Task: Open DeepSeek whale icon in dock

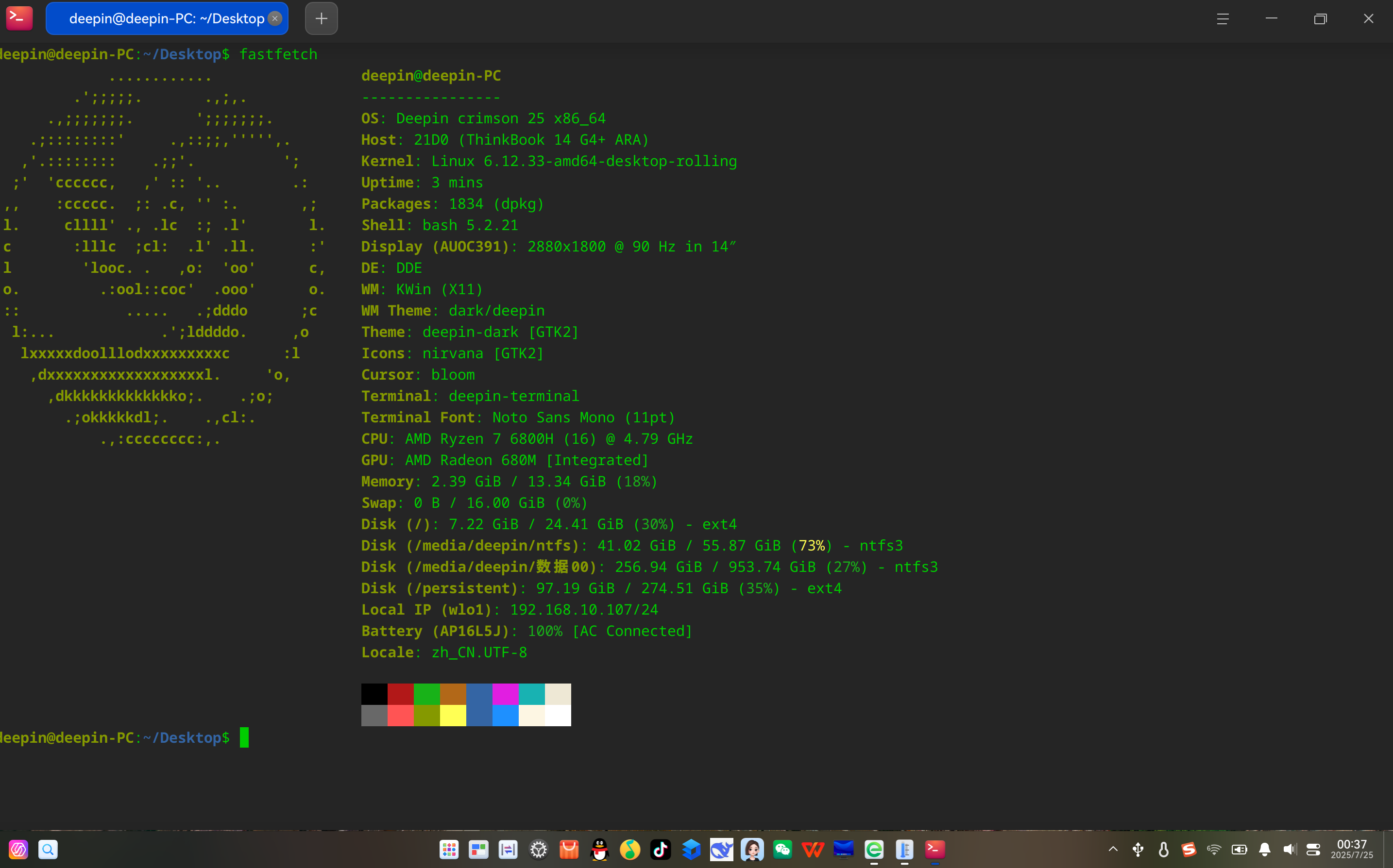Action: (721, 849)
